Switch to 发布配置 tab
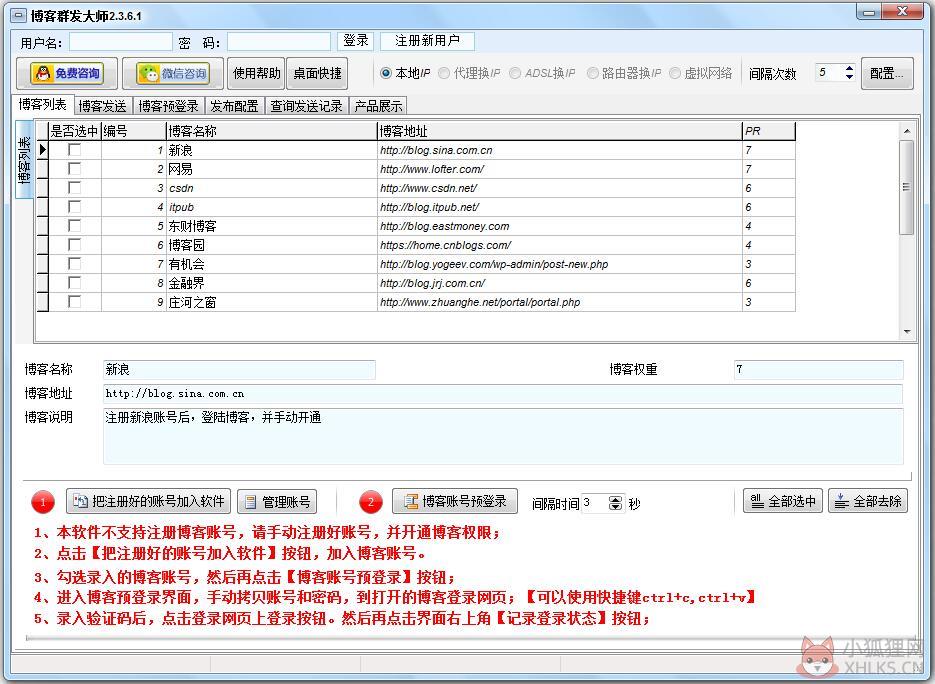This screenshot has height=684, width=935. click(234, 106)
